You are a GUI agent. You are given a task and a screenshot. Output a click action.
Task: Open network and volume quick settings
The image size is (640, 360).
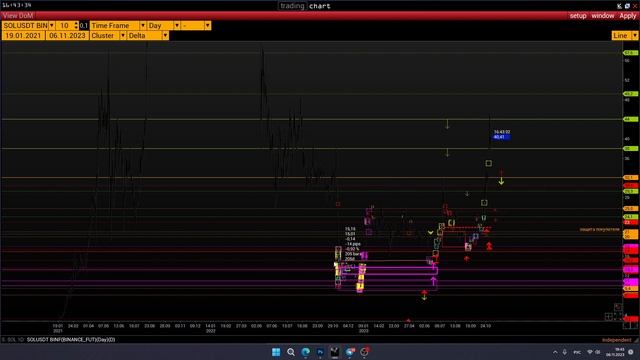click(593, 352)
